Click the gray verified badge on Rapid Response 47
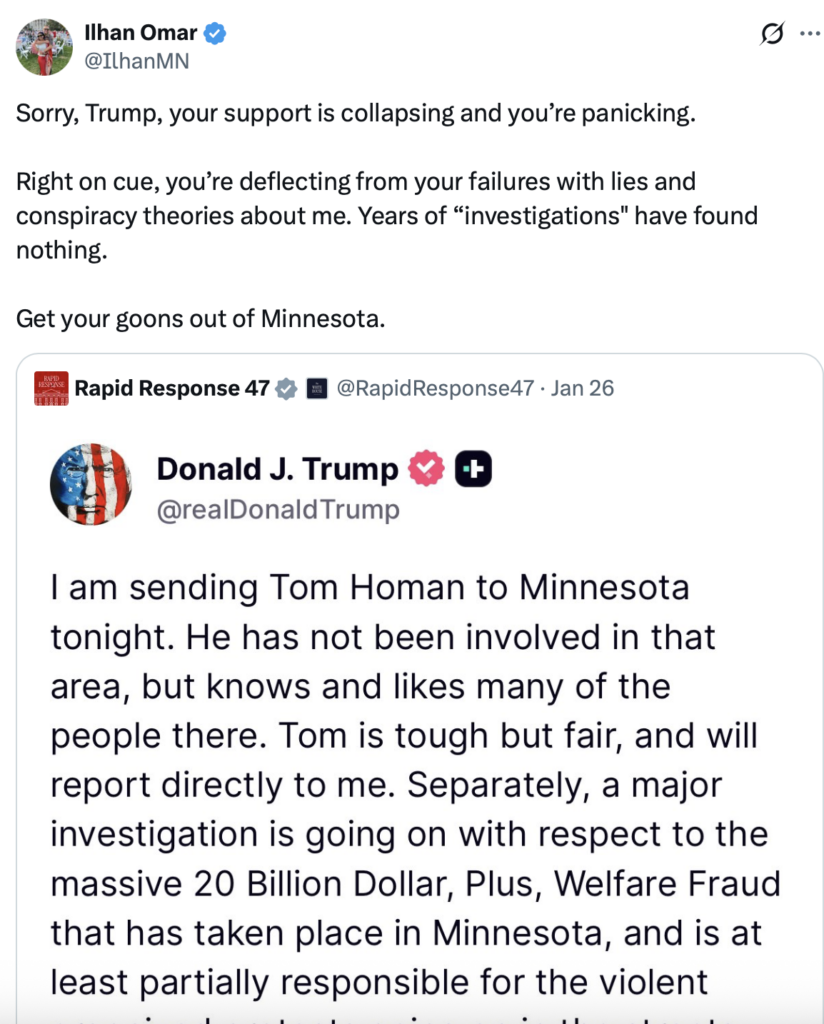 pyautogui.click(x=287, y=389)
